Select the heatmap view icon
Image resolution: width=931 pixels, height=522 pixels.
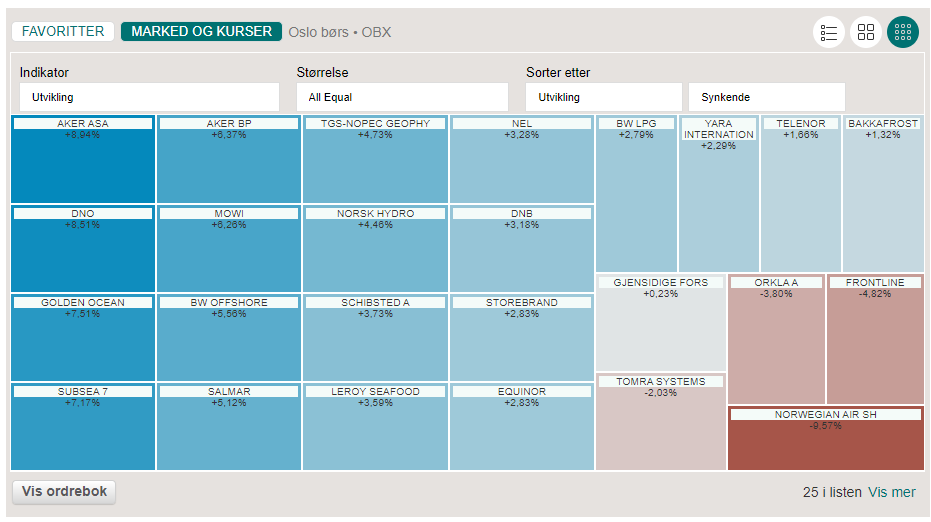coord(903,32)
